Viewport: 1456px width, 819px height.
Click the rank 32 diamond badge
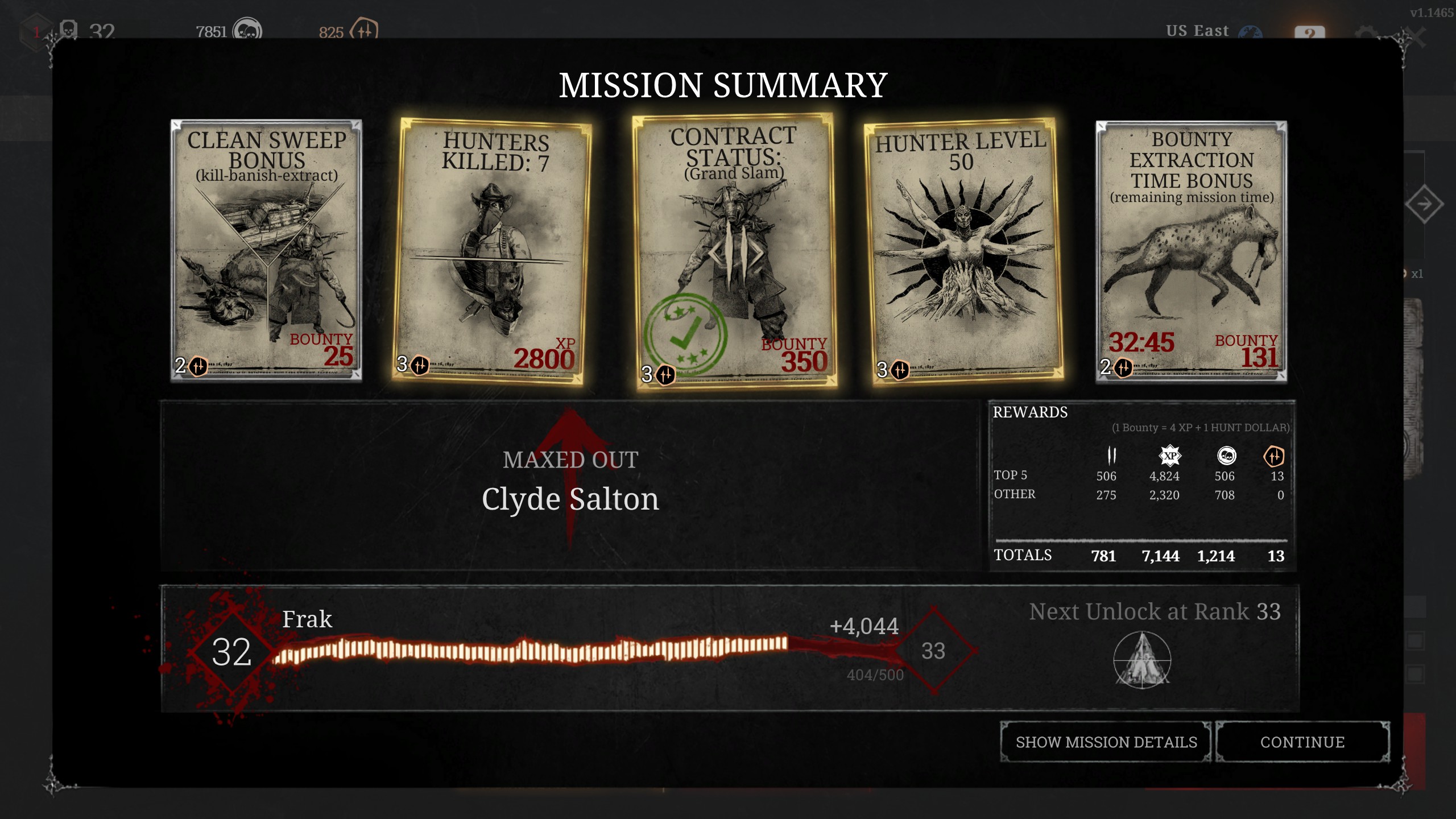[x=231, y=652]
